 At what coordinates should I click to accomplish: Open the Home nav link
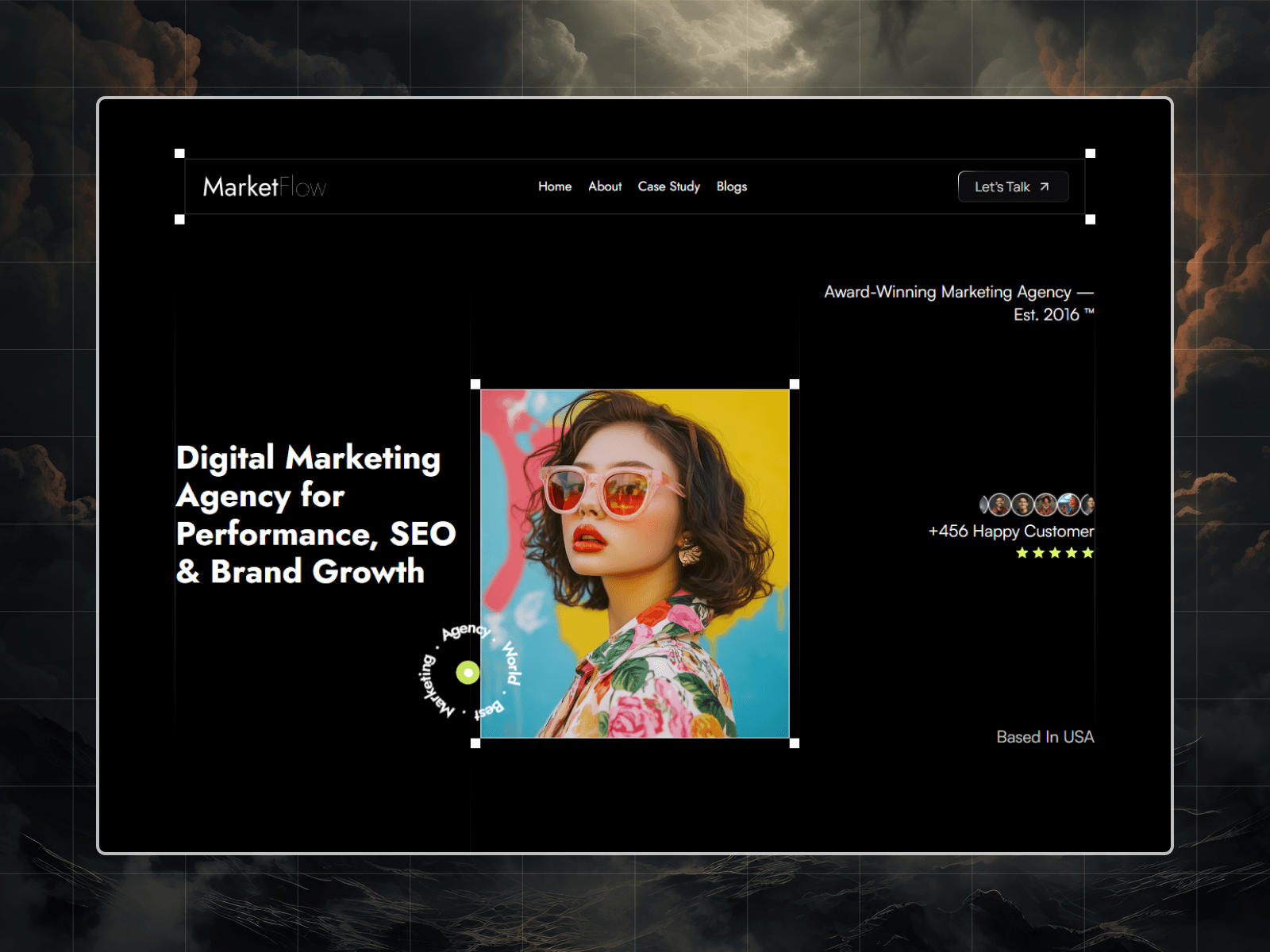(555, 186)
